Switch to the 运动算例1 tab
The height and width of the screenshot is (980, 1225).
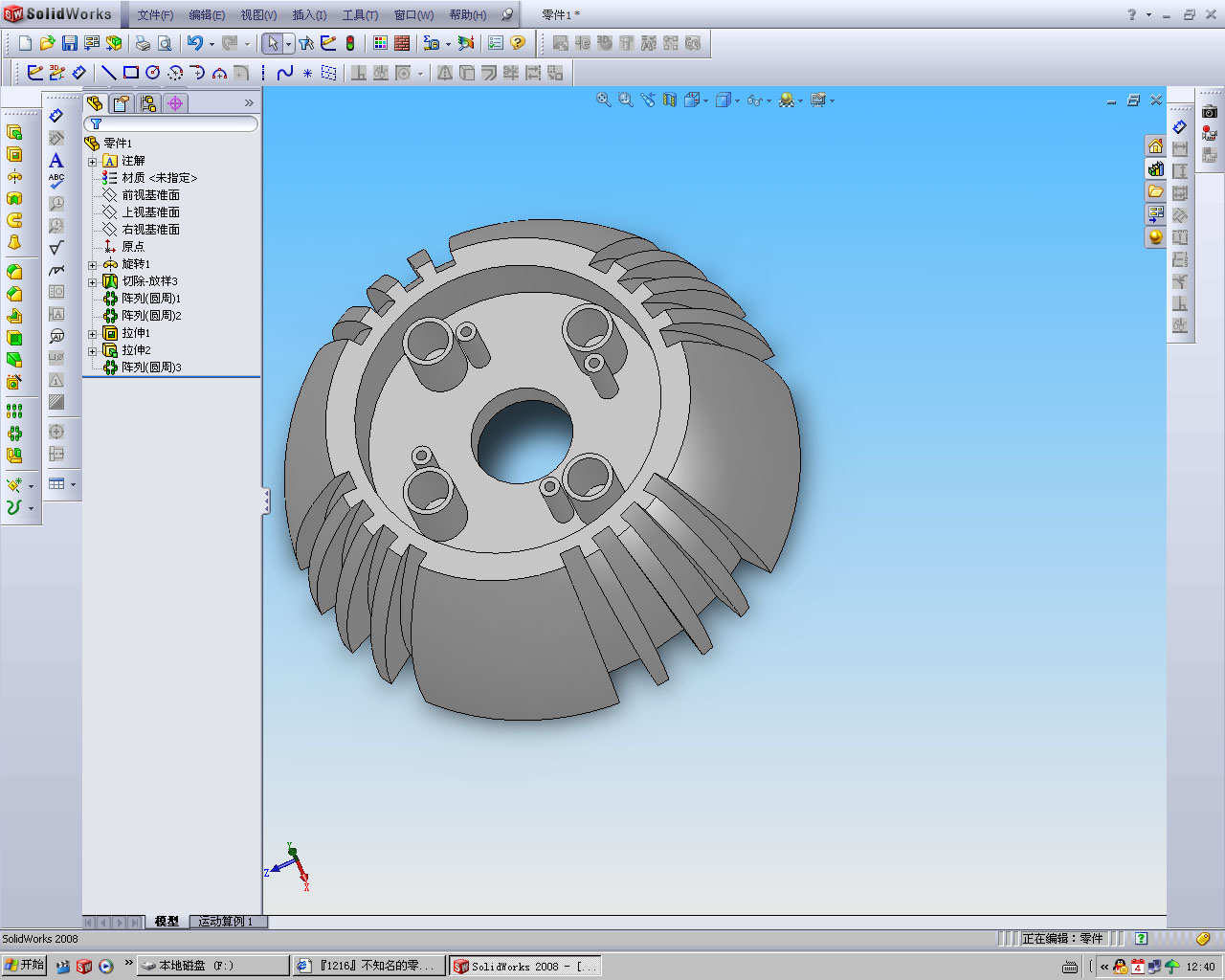(226, 922)
